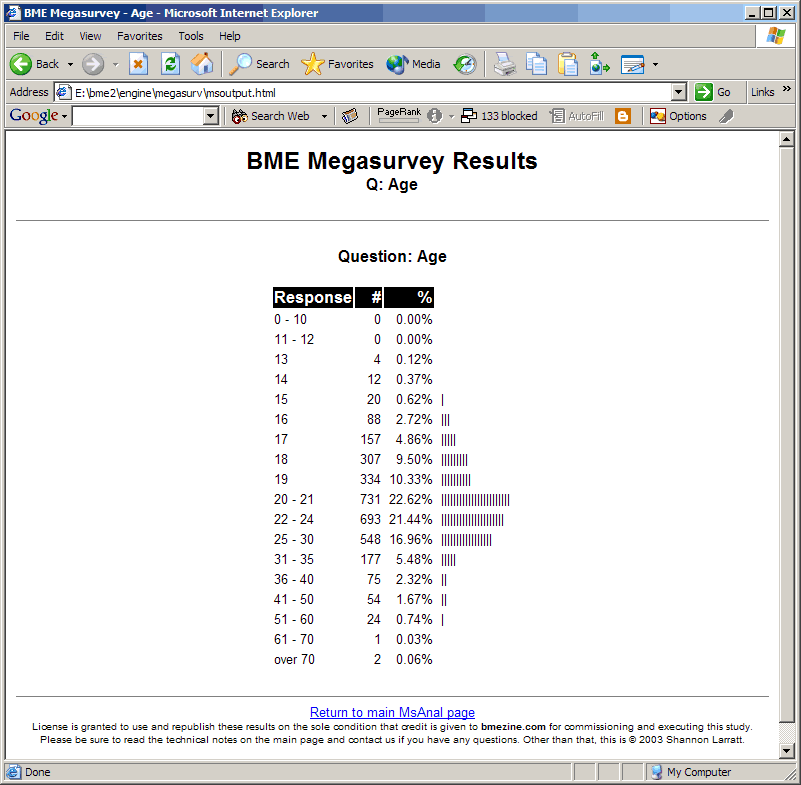
Task: Follow the Return to main MsAnal page link
Action: pos(392,713)
